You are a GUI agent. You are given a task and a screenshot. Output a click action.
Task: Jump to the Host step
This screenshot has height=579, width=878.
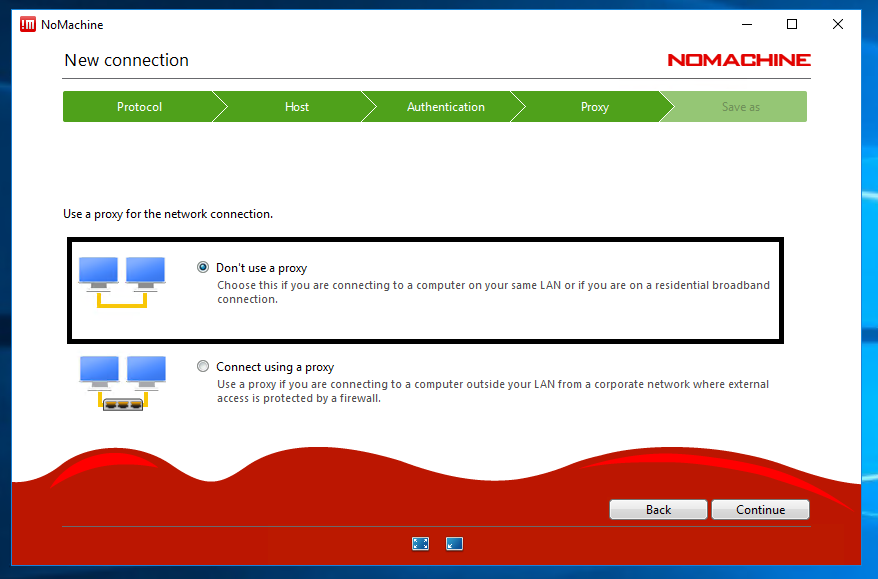coord(296,106)
